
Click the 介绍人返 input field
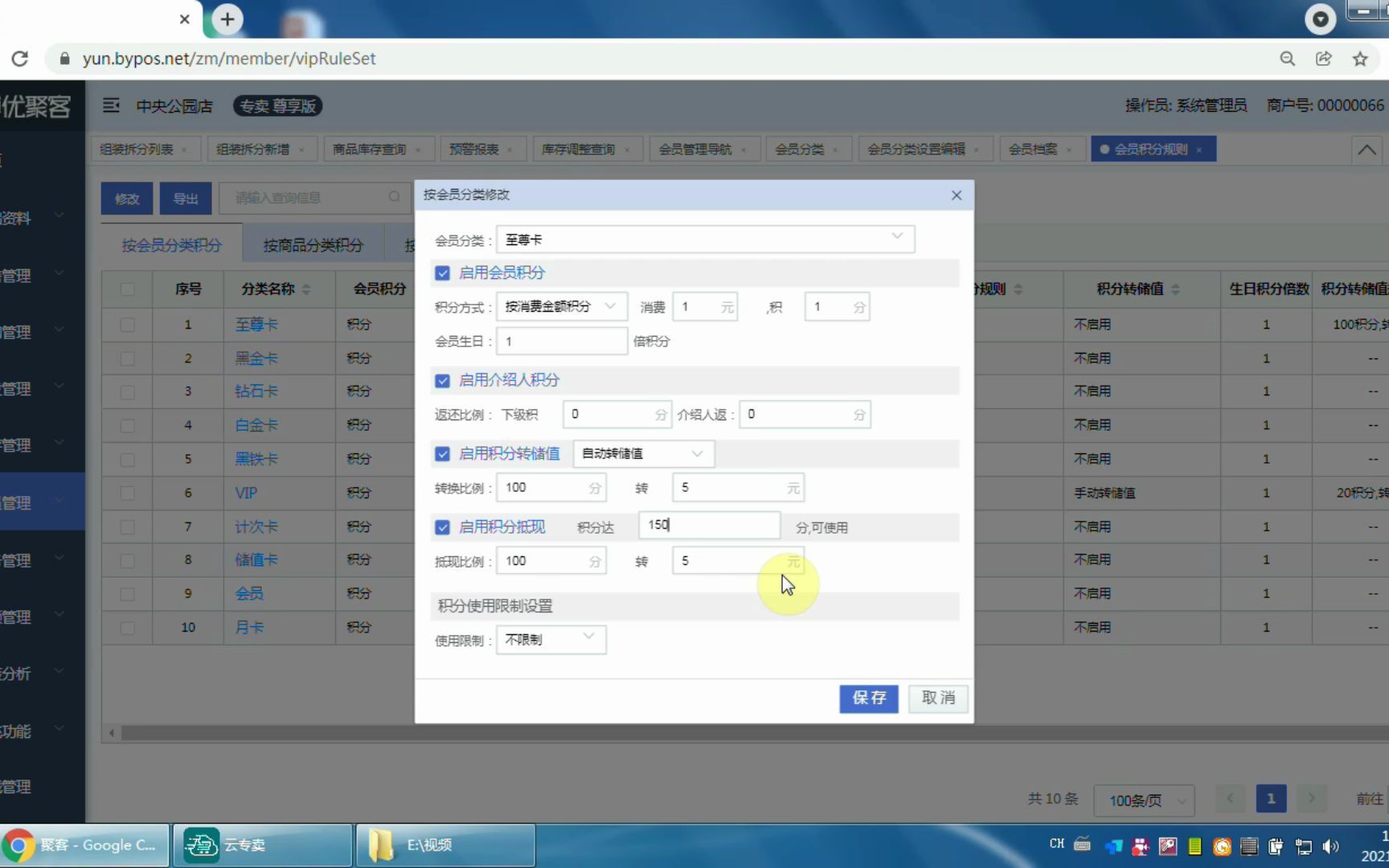pos(805,415)
